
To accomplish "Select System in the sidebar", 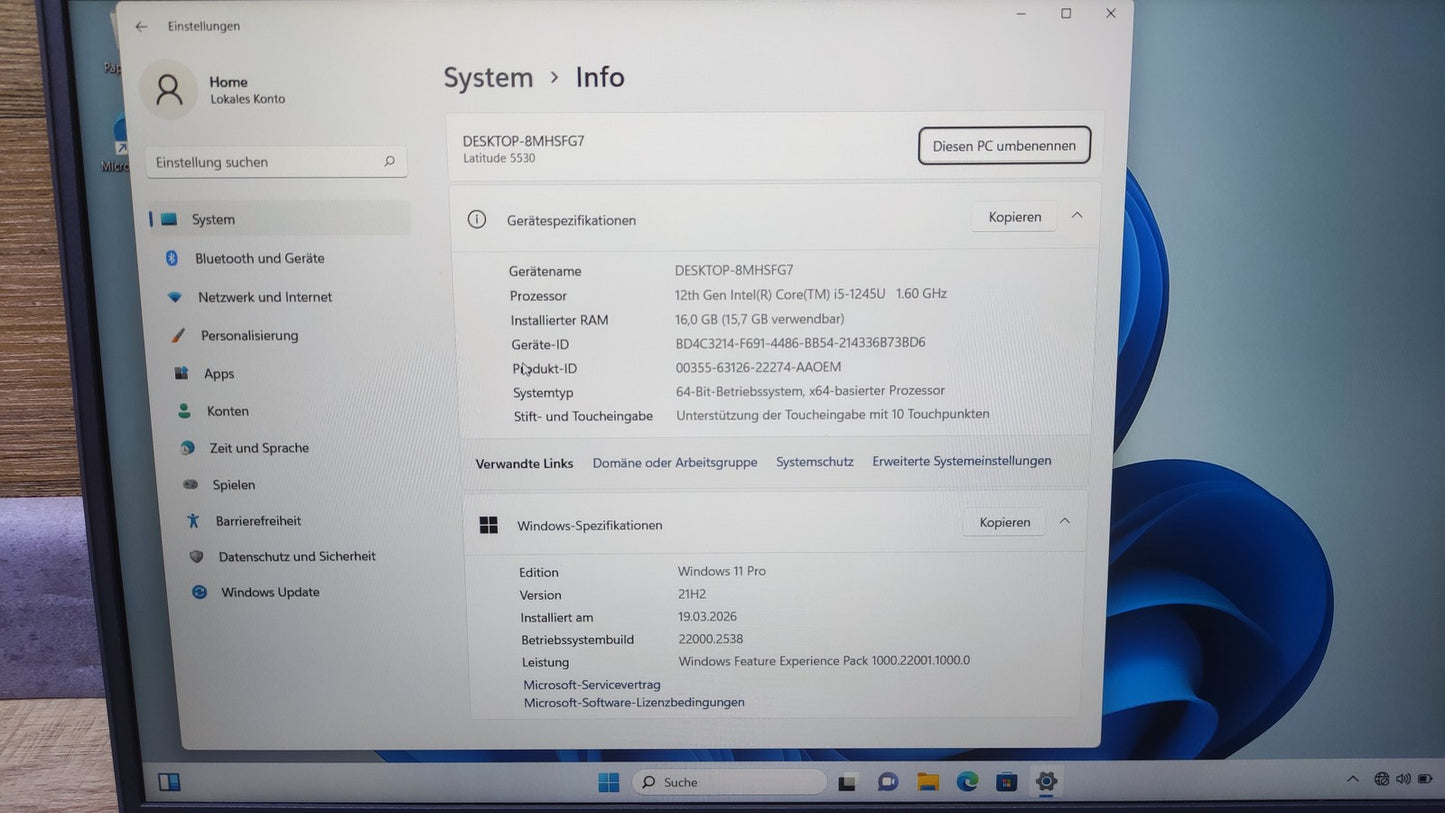I will (x=279, y=219).
